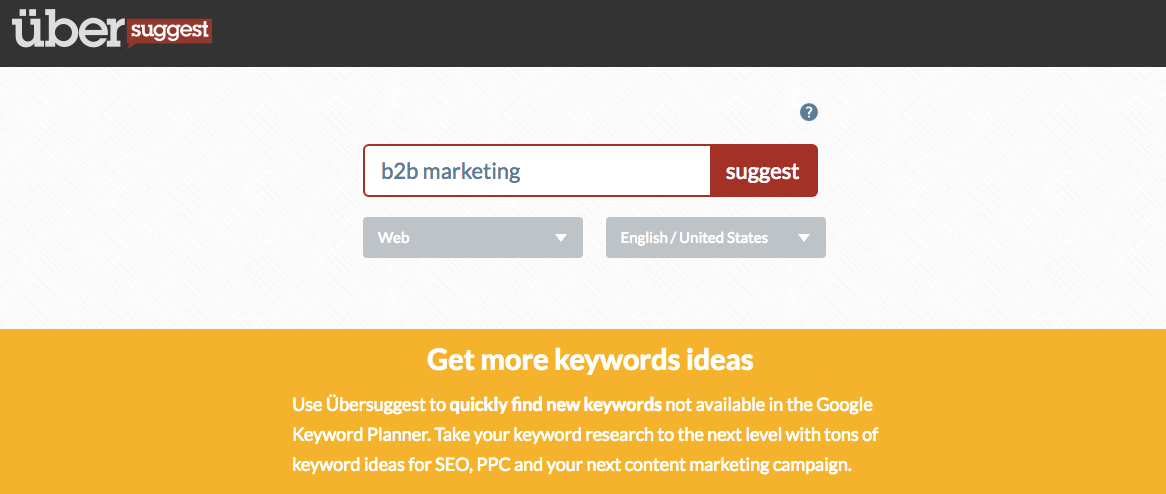Screen dimensions: 1166x494
Task: Click an empty area of the dark header bar
Action: click(669, 33)
